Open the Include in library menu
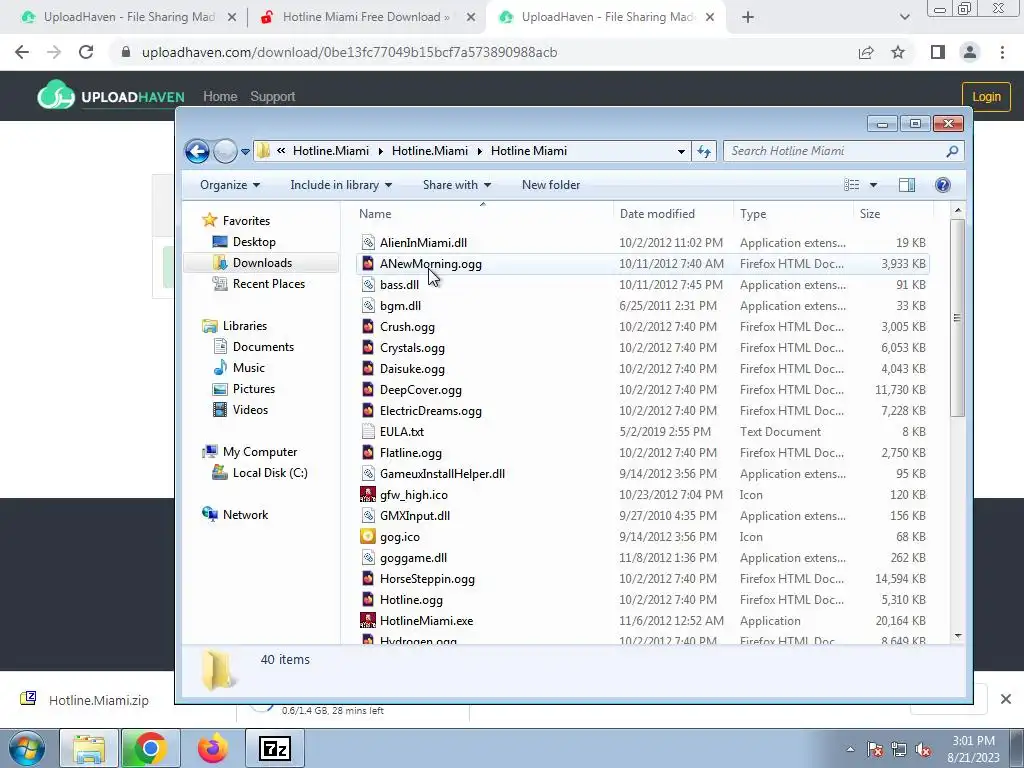The height and width of the screenshot is (768, 1024). (341, 185)
